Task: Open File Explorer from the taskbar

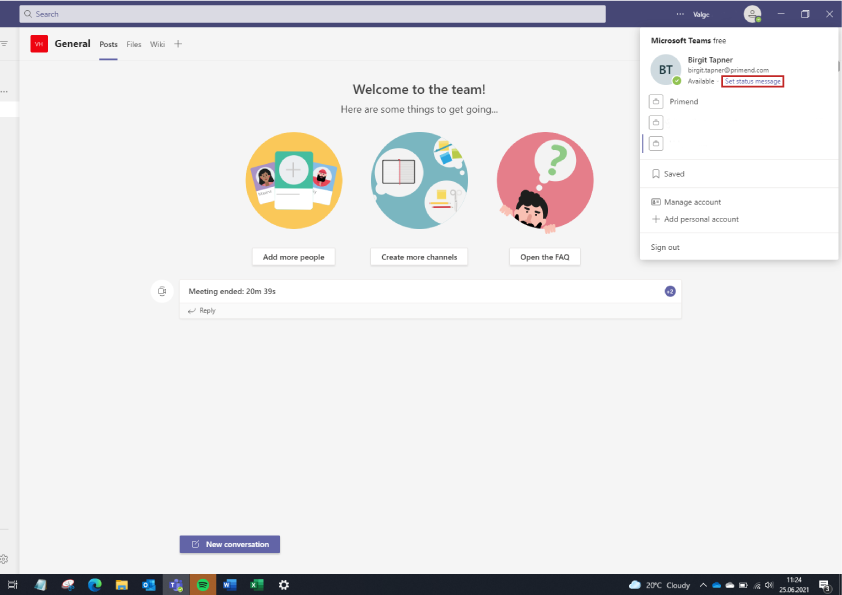Action: tap(122, 585)
